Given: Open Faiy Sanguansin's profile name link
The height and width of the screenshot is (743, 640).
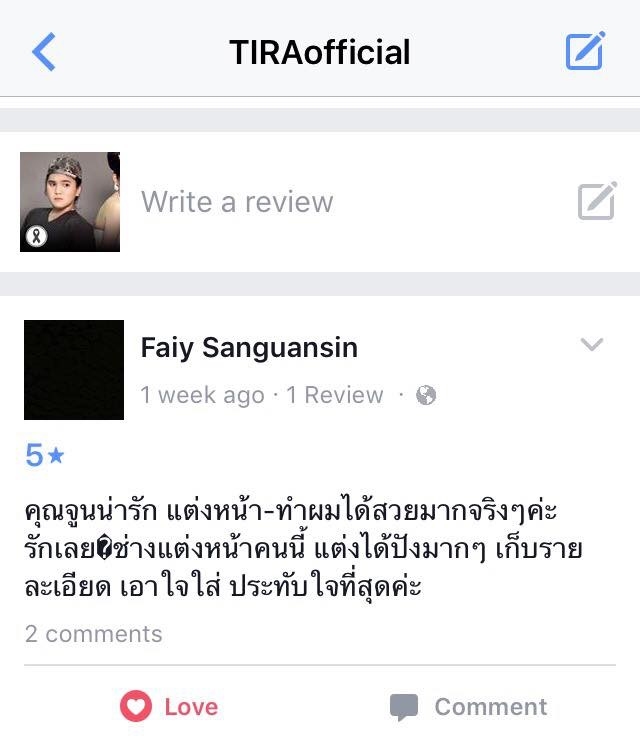Looking at the screenshot, I should point(249,347).
